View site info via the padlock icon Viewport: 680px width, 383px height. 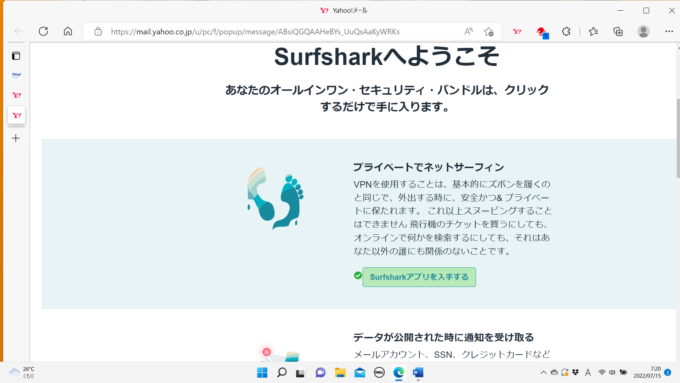[x=98, y=31]
